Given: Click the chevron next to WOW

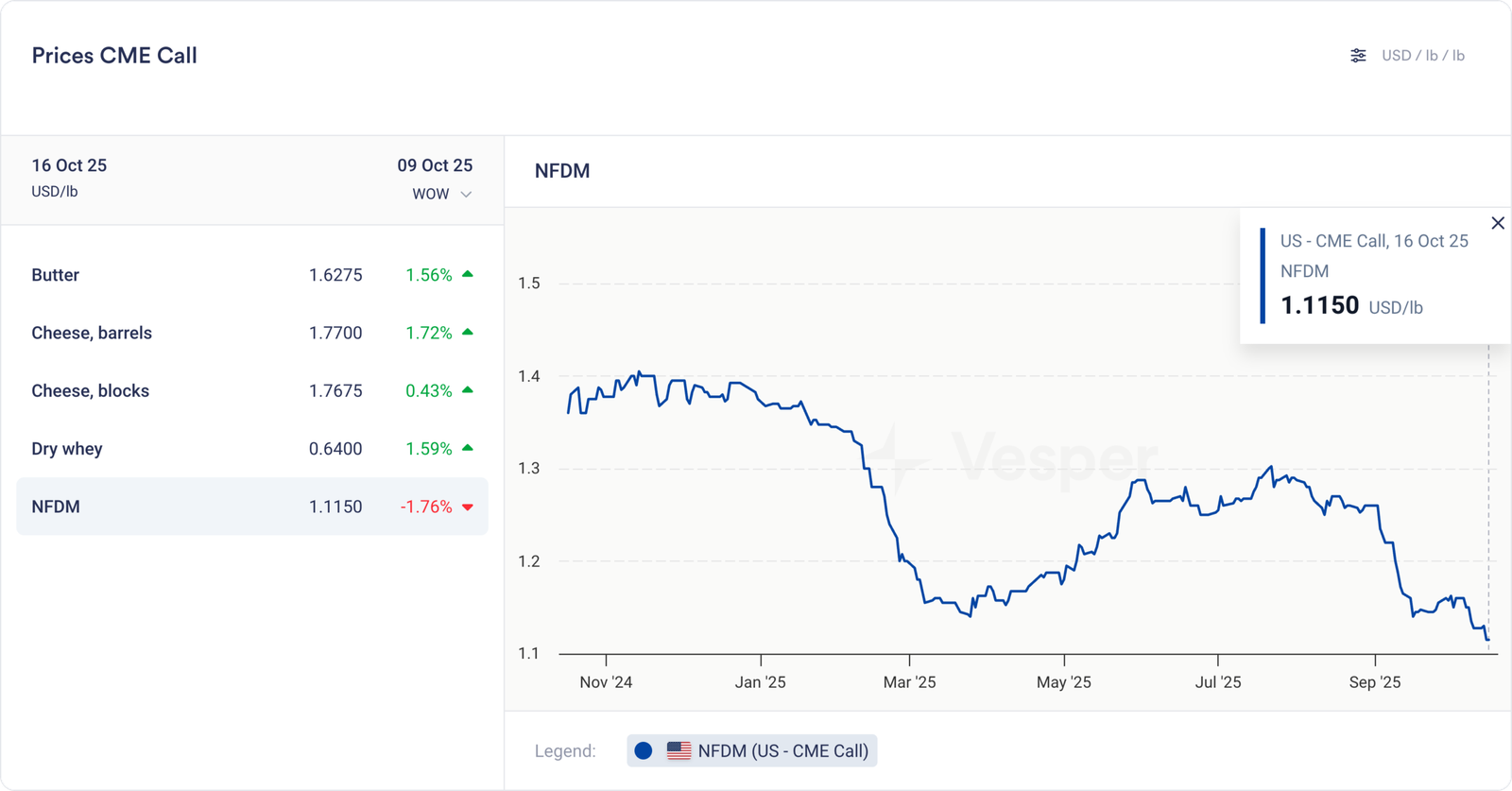Looking at the screenshot, I should tap(466, 195).
